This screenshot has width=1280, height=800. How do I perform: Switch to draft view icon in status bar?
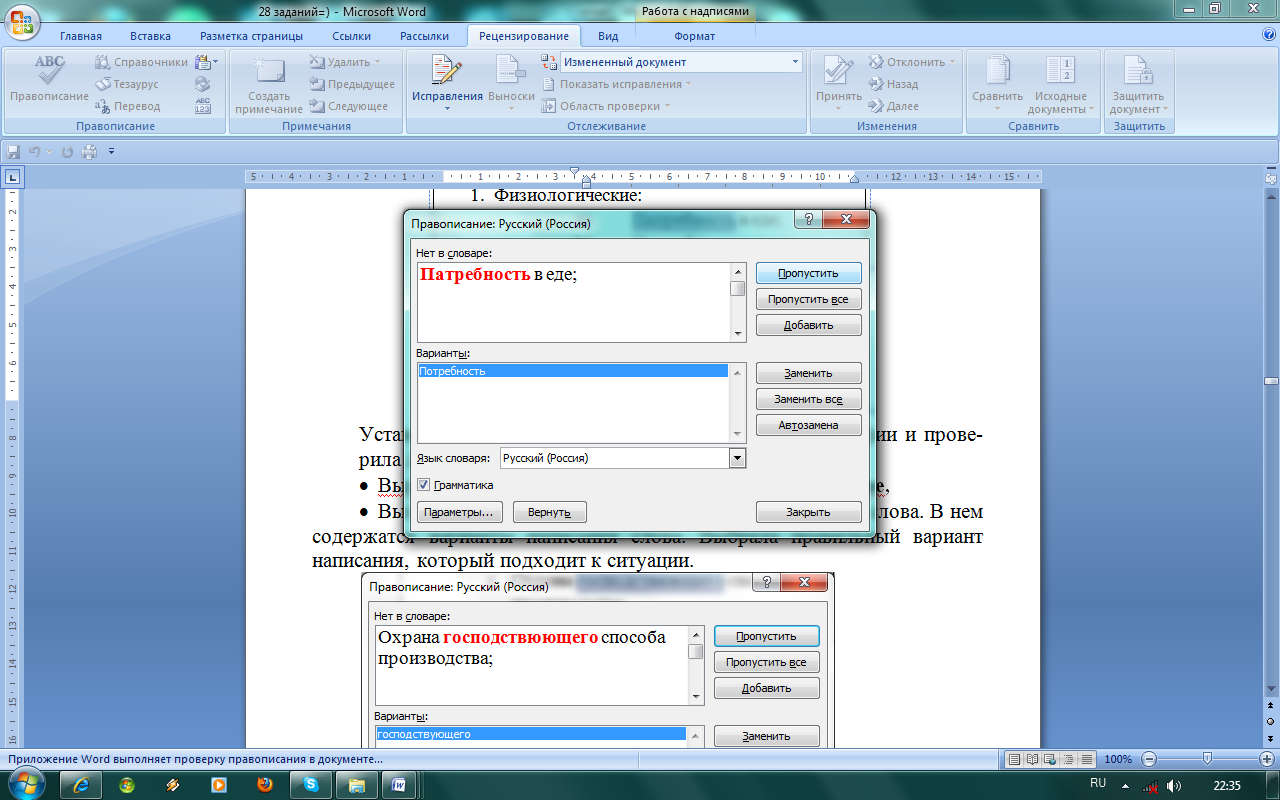(x=1087, y=759)
